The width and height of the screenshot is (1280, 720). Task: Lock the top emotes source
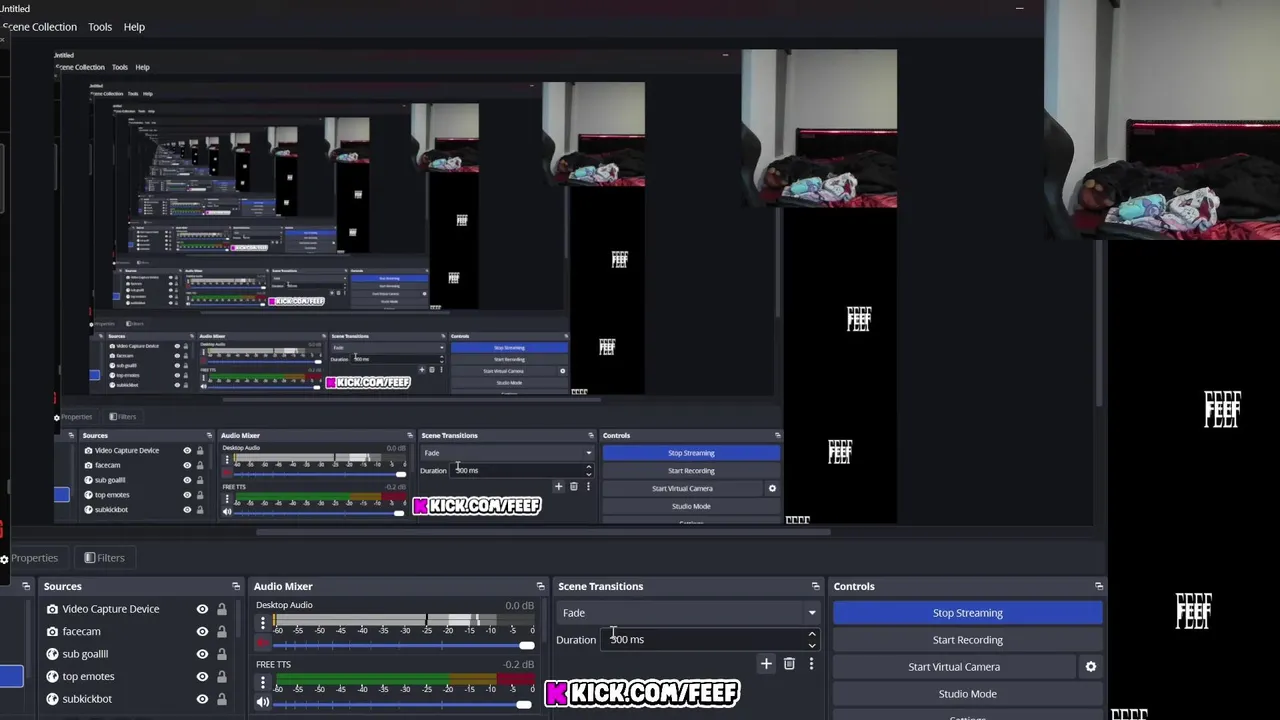pos(222,676)
